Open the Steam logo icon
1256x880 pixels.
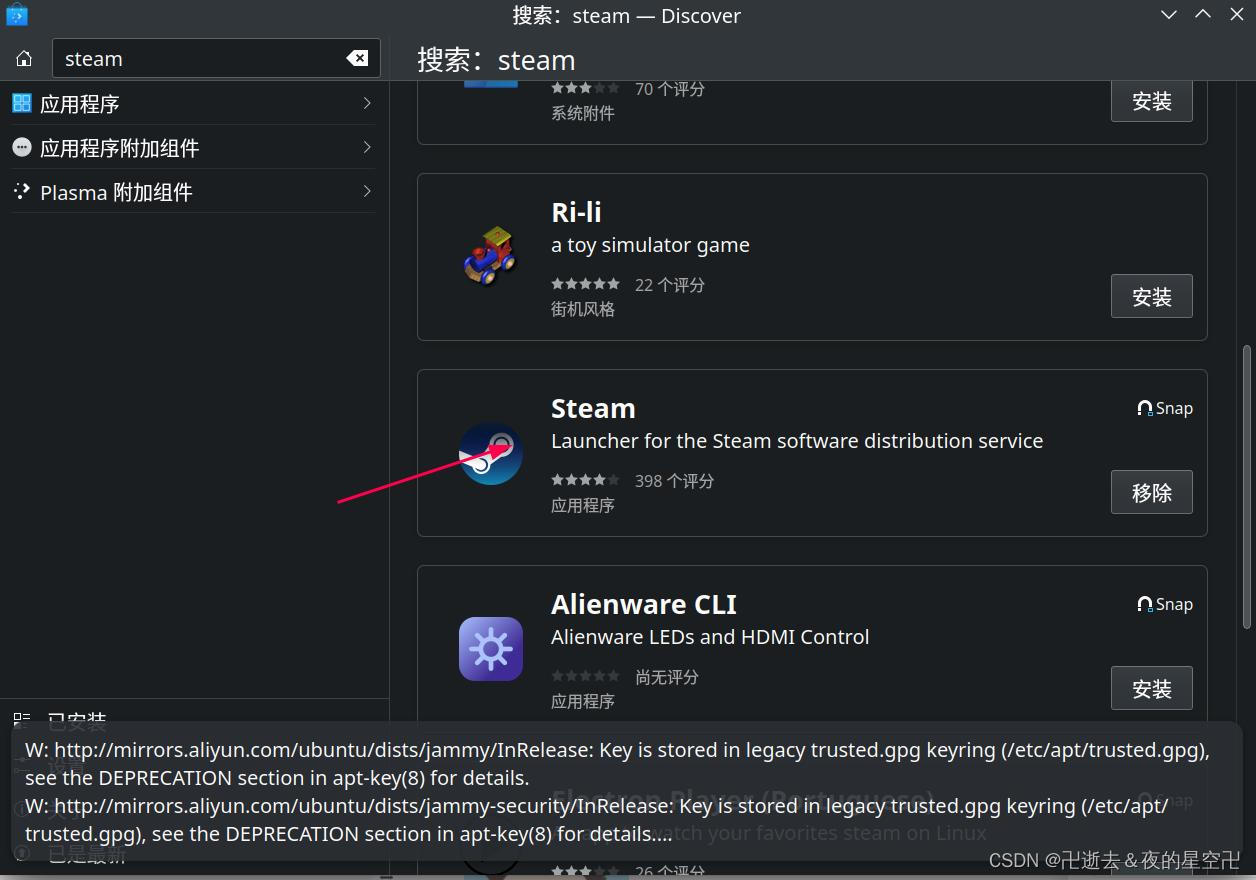point(491,453)
